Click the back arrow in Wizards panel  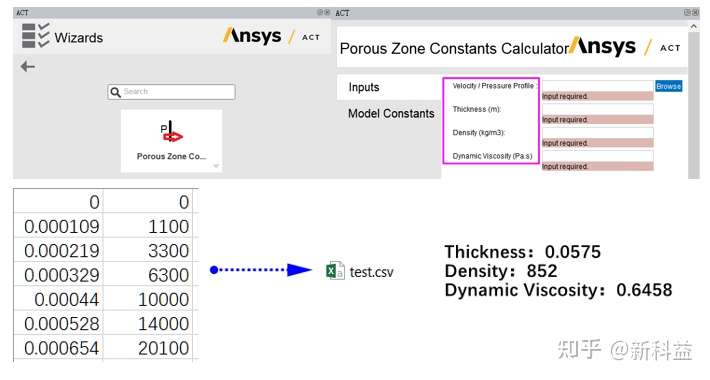(x=28, y=67)
